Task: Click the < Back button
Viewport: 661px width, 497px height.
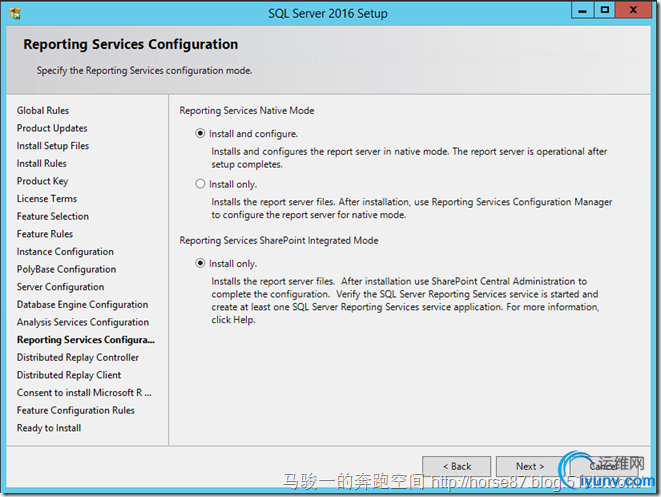Action: pos(457,466)
